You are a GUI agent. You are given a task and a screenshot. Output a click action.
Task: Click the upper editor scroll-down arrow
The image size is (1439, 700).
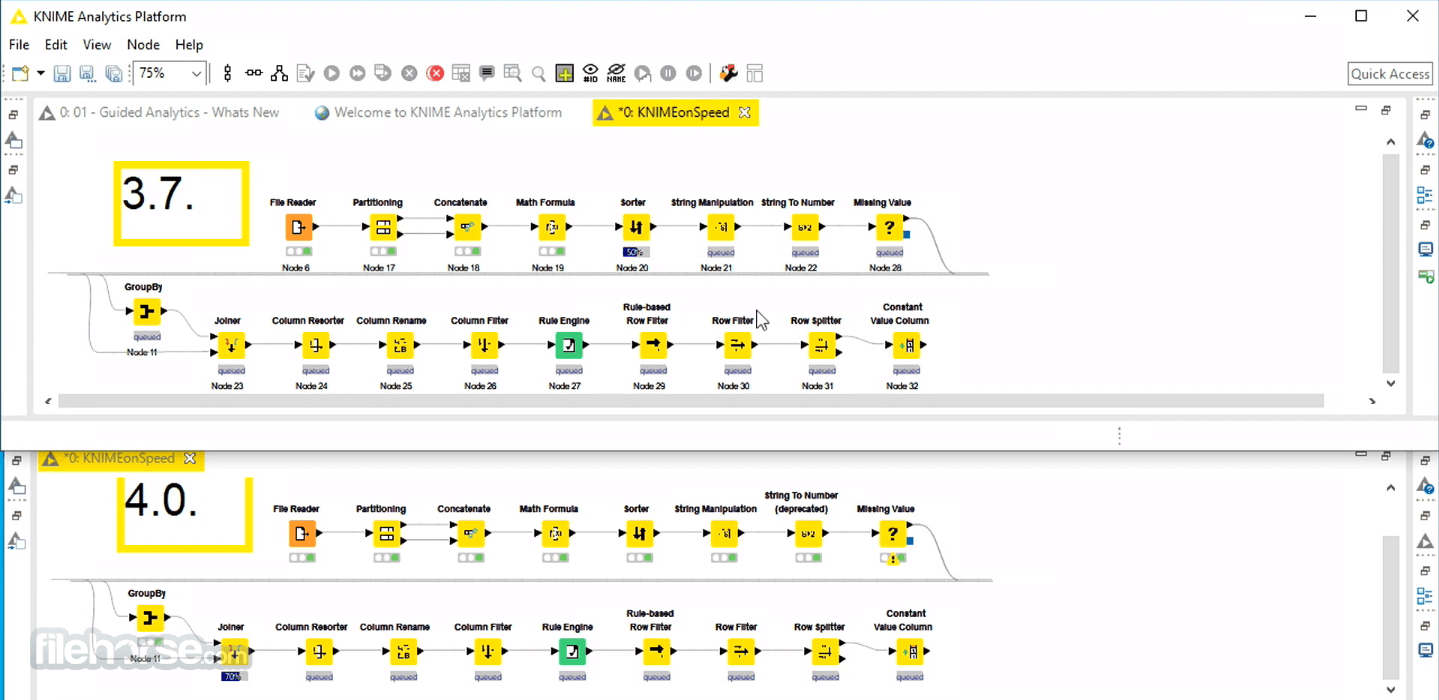tap(1391, 383)
